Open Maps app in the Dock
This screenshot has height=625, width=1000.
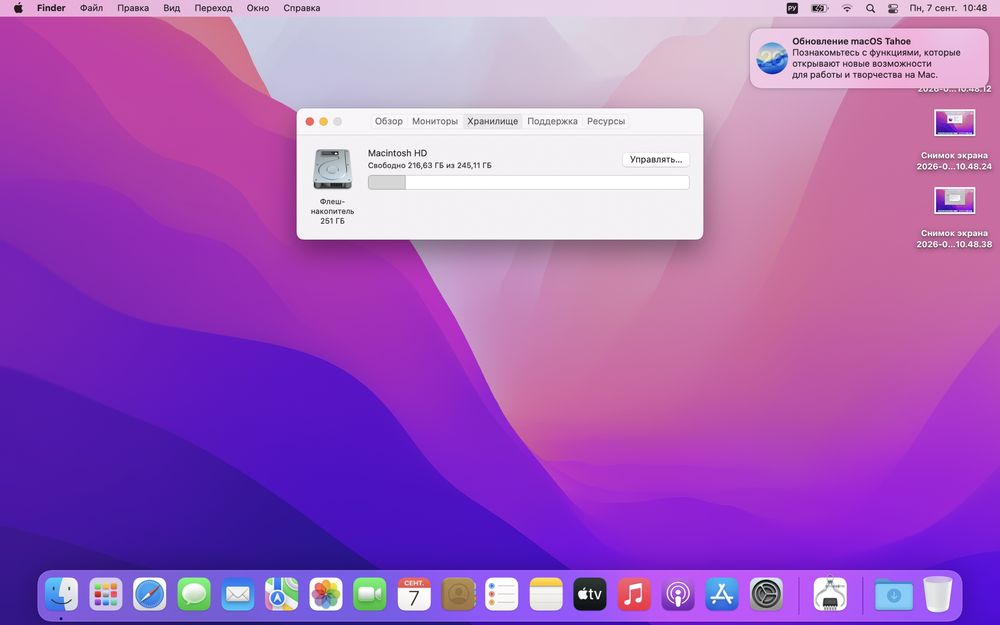pos(282,594)
